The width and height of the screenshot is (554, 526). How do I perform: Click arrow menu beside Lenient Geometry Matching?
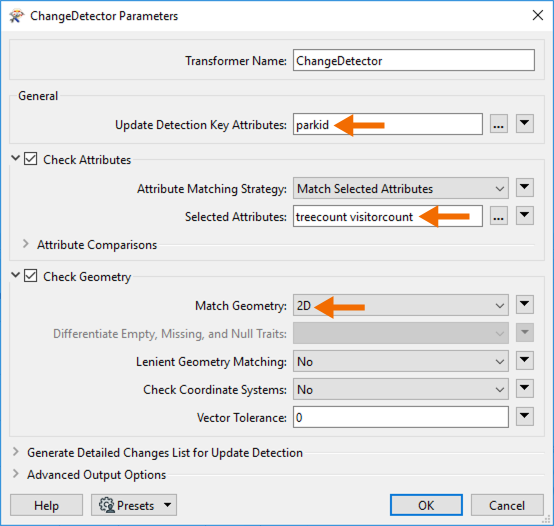click(x=525, y=361)
